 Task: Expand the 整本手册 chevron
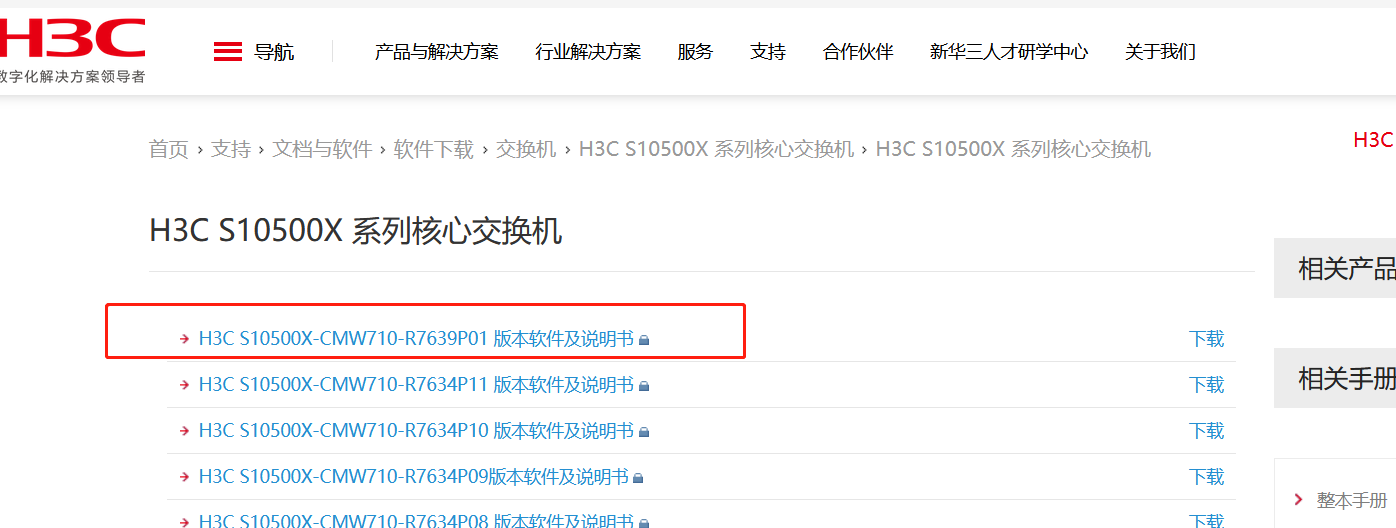click(1298, 500)
